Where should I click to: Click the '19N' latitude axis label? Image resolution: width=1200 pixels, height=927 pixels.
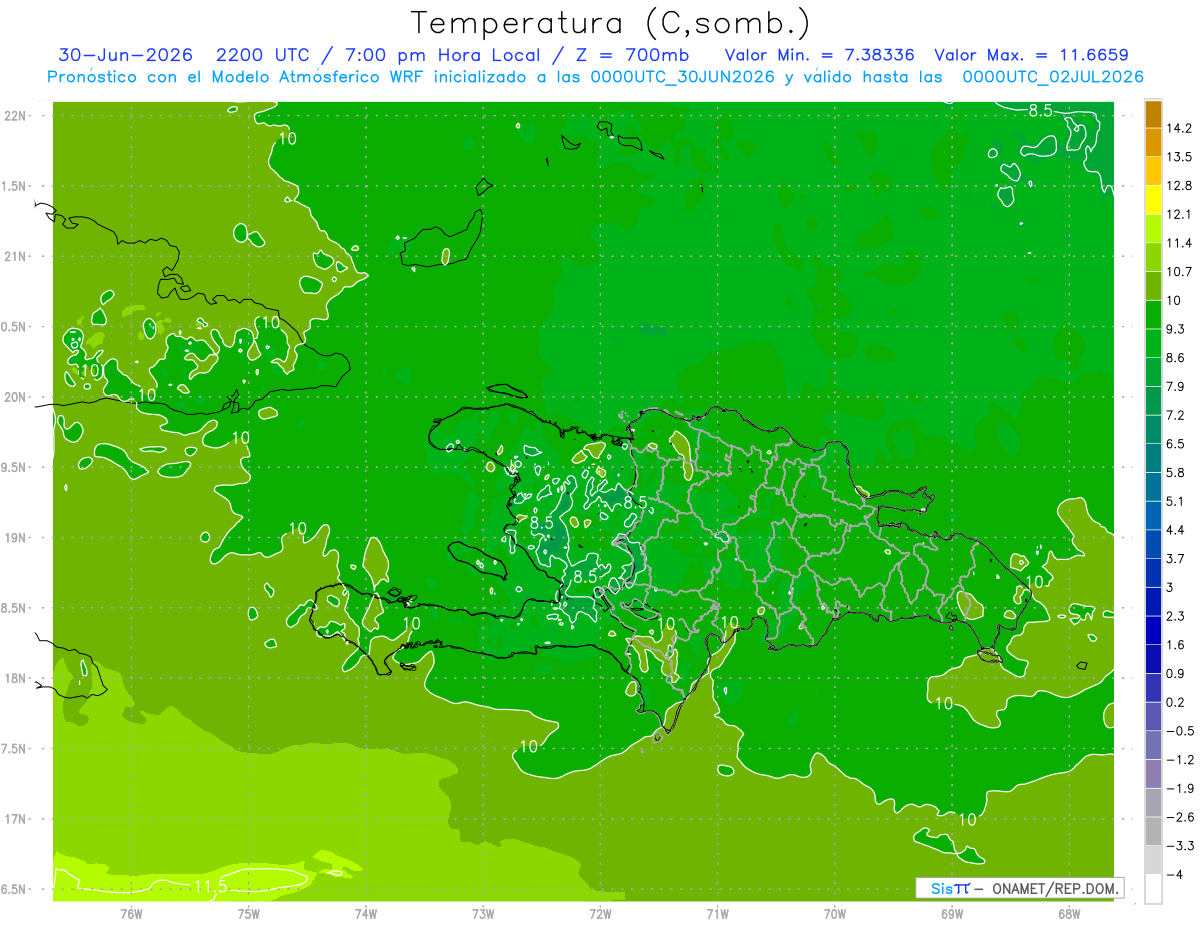tap(15, 538)
